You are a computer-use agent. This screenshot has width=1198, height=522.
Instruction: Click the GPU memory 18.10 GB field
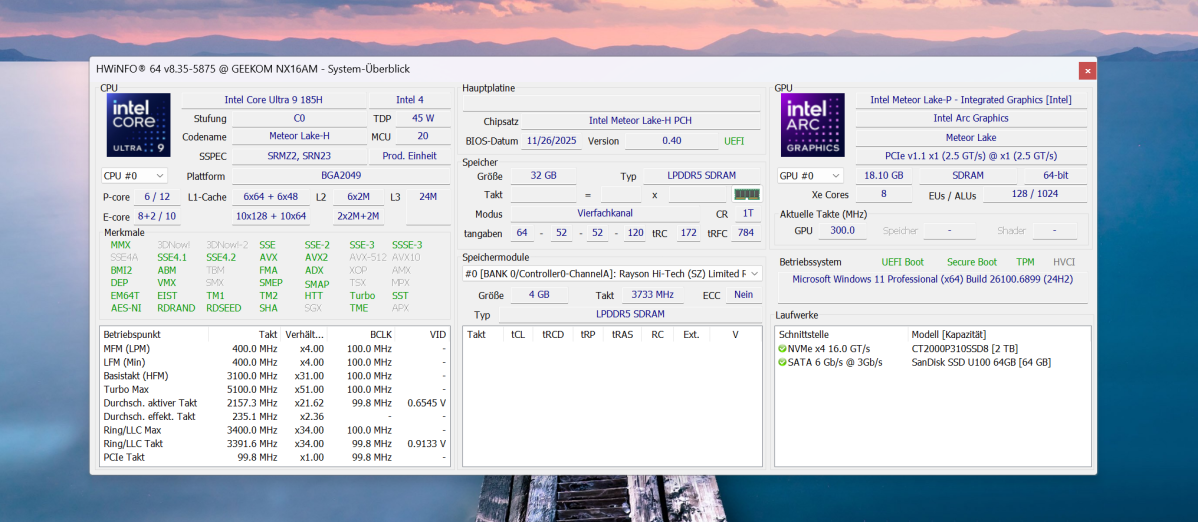[x=883, y=176]
